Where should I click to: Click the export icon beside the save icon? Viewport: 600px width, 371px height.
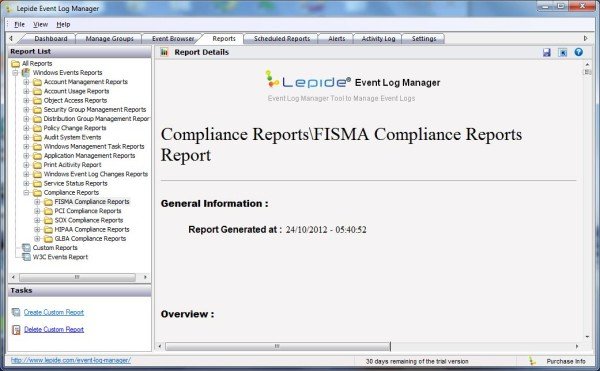point(562,52)
